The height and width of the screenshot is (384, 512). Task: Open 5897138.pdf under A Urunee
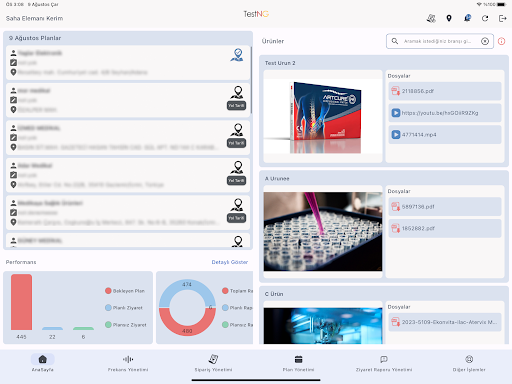click(445, 207)
